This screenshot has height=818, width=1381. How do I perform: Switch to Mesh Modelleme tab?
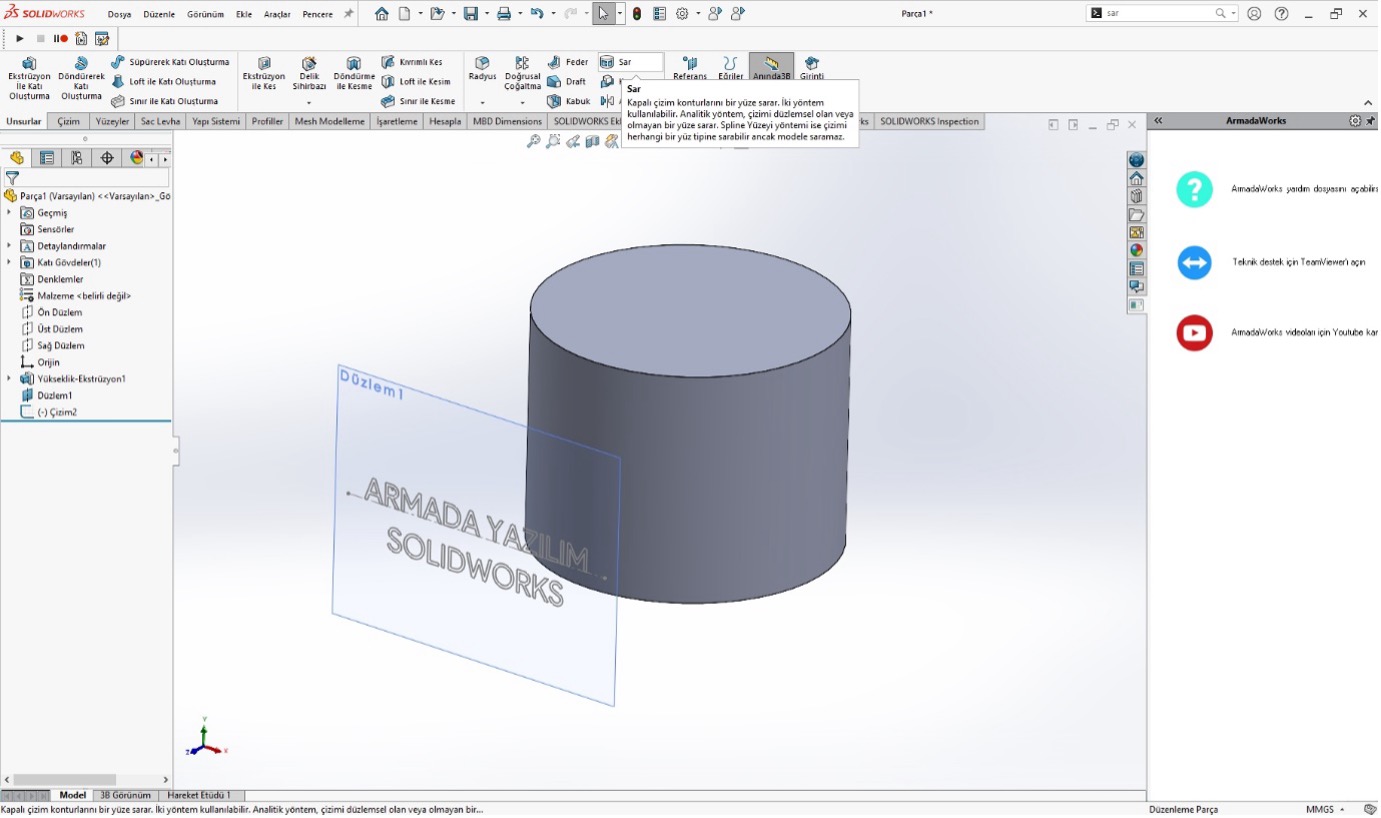tap(329, 121)
